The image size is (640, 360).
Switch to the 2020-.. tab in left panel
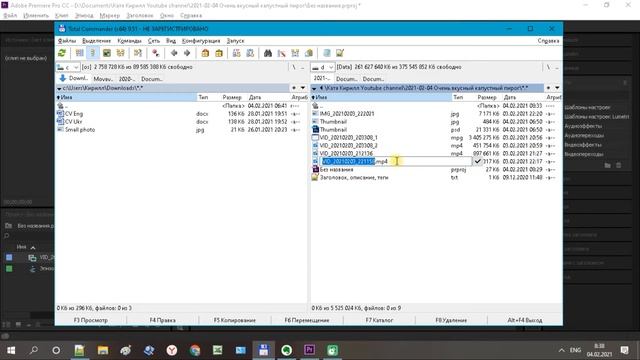click(x=127, y=79)
